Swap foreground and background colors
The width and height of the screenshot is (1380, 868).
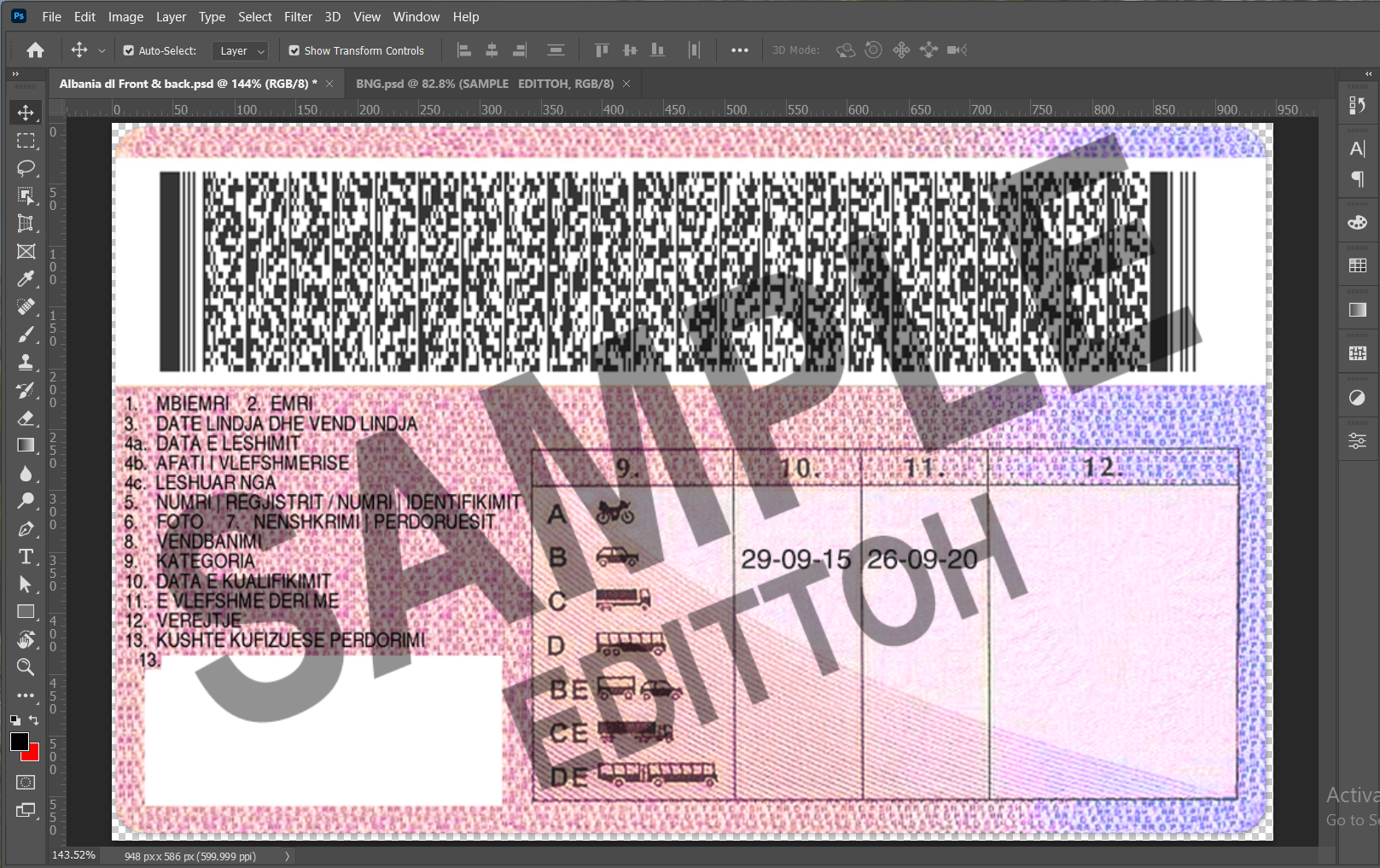(34, 721)
